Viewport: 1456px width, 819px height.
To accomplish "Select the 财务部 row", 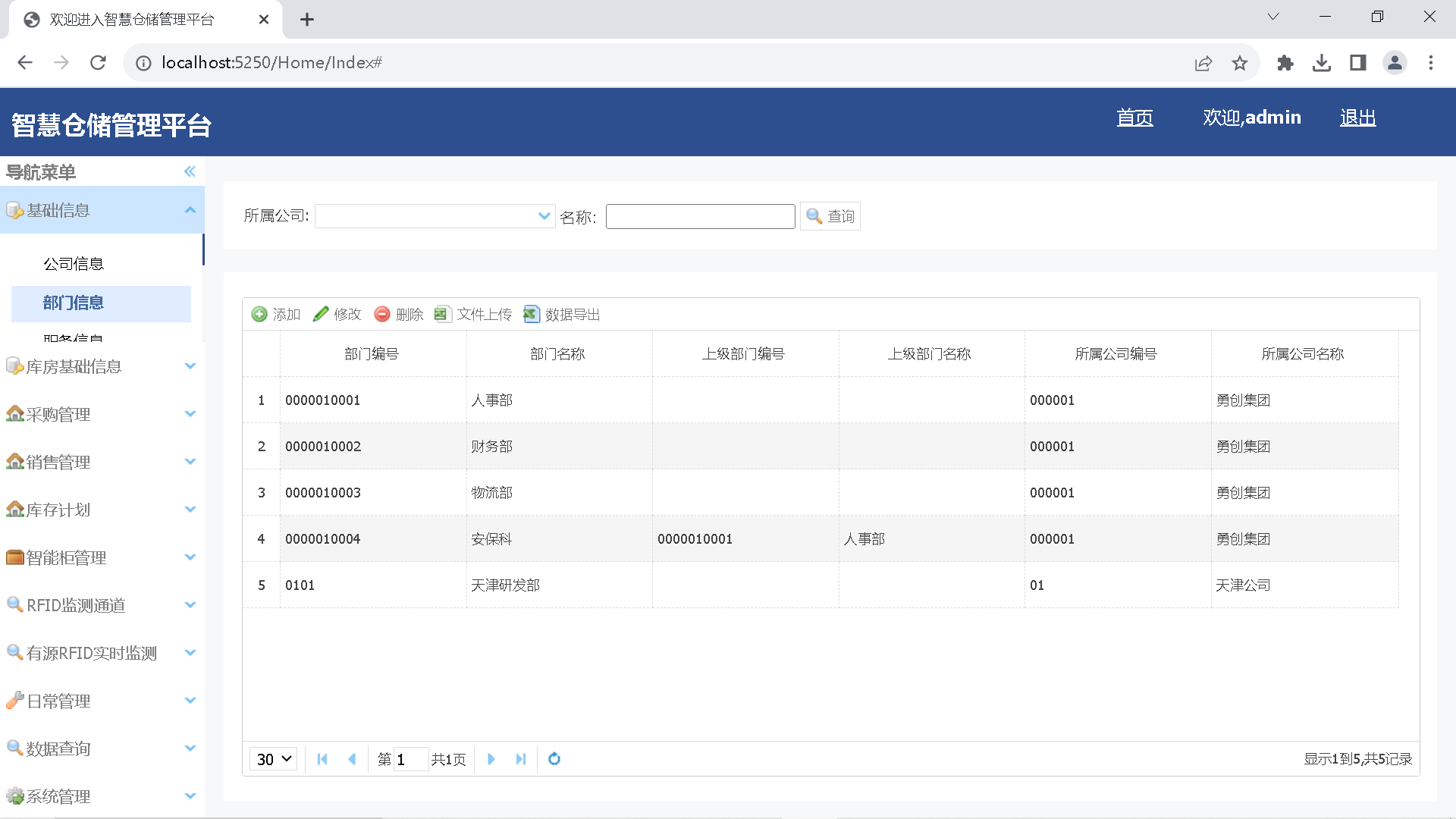I will click(x=821, y=446).
